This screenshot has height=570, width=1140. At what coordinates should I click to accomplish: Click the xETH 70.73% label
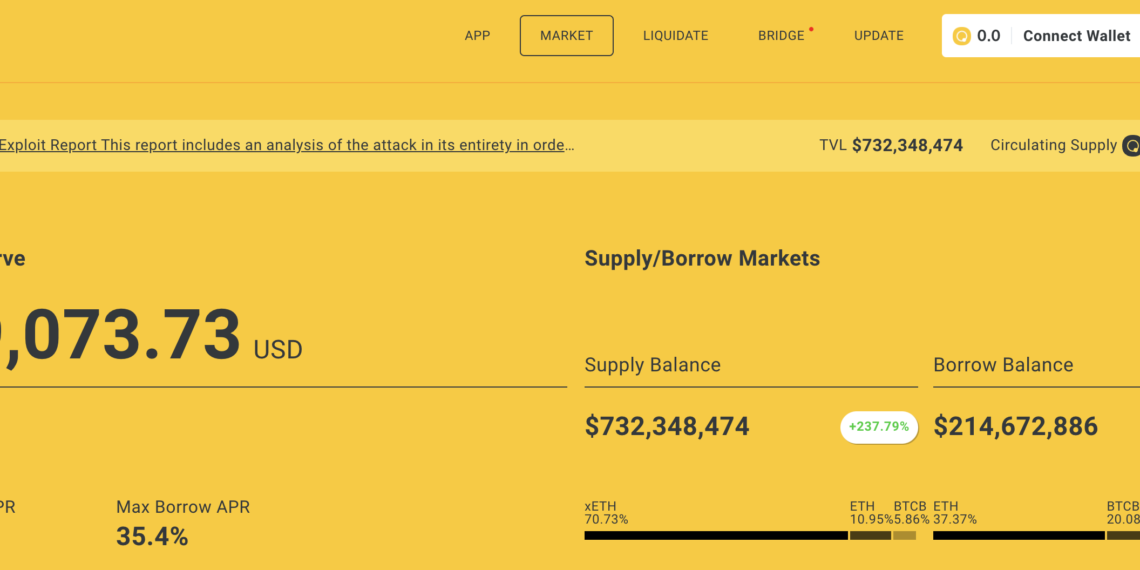pyautogui.click(x=606, y=513)
